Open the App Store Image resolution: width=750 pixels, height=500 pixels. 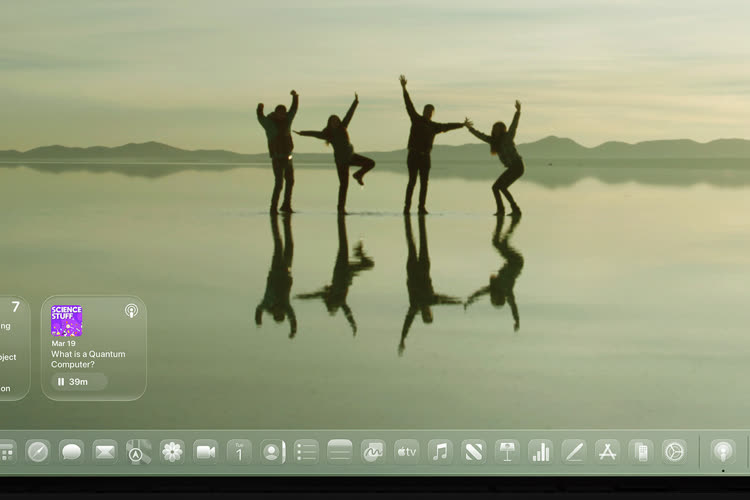(607, 452)
